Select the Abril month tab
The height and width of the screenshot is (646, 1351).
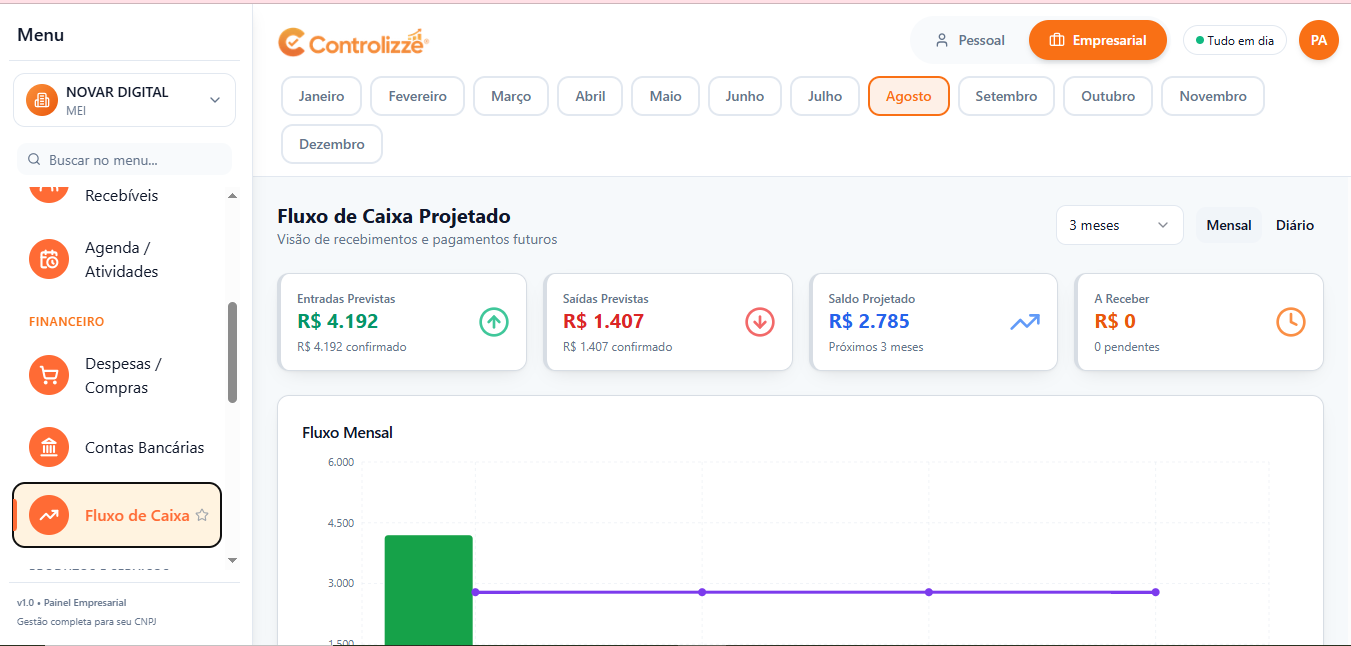(x=590, y=96)
